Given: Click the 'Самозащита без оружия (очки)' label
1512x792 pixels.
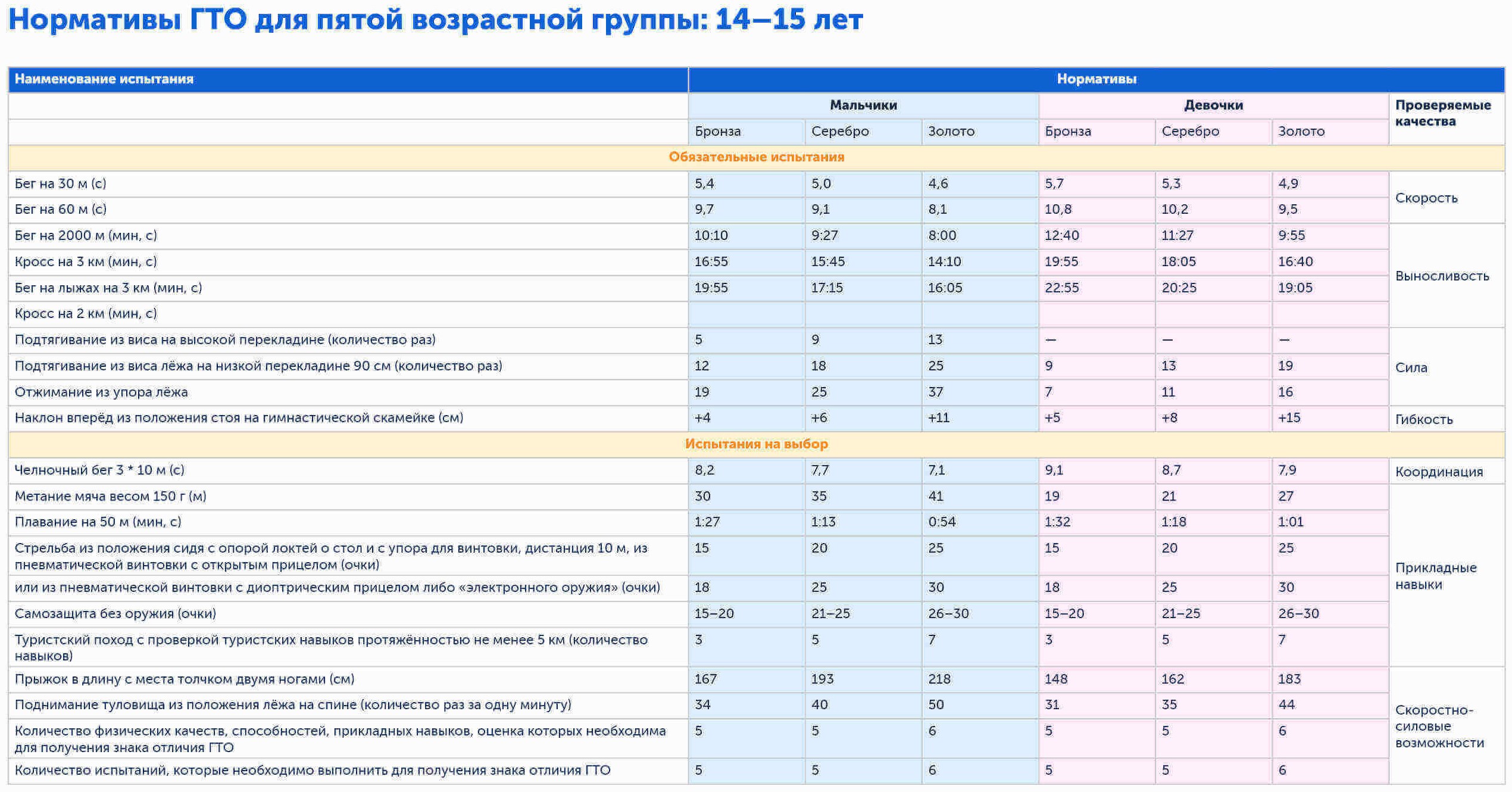Looking at the screenshot, I should coord(115,614).
